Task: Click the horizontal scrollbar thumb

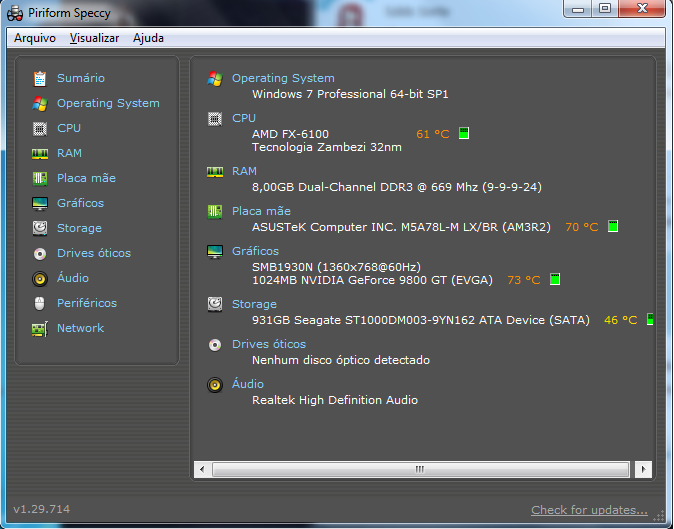Action: pyautogui.click(x=420, y=469)
